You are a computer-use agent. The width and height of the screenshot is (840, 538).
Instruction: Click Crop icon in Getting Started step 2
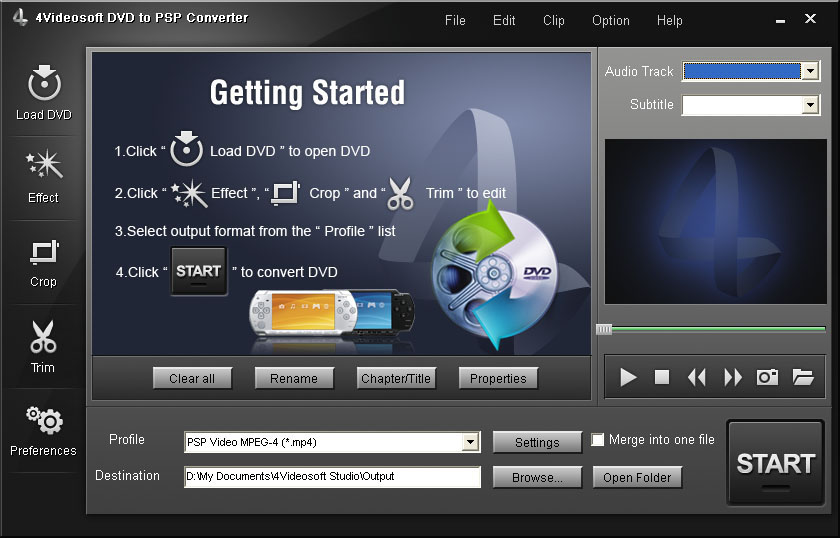(286, 193)
